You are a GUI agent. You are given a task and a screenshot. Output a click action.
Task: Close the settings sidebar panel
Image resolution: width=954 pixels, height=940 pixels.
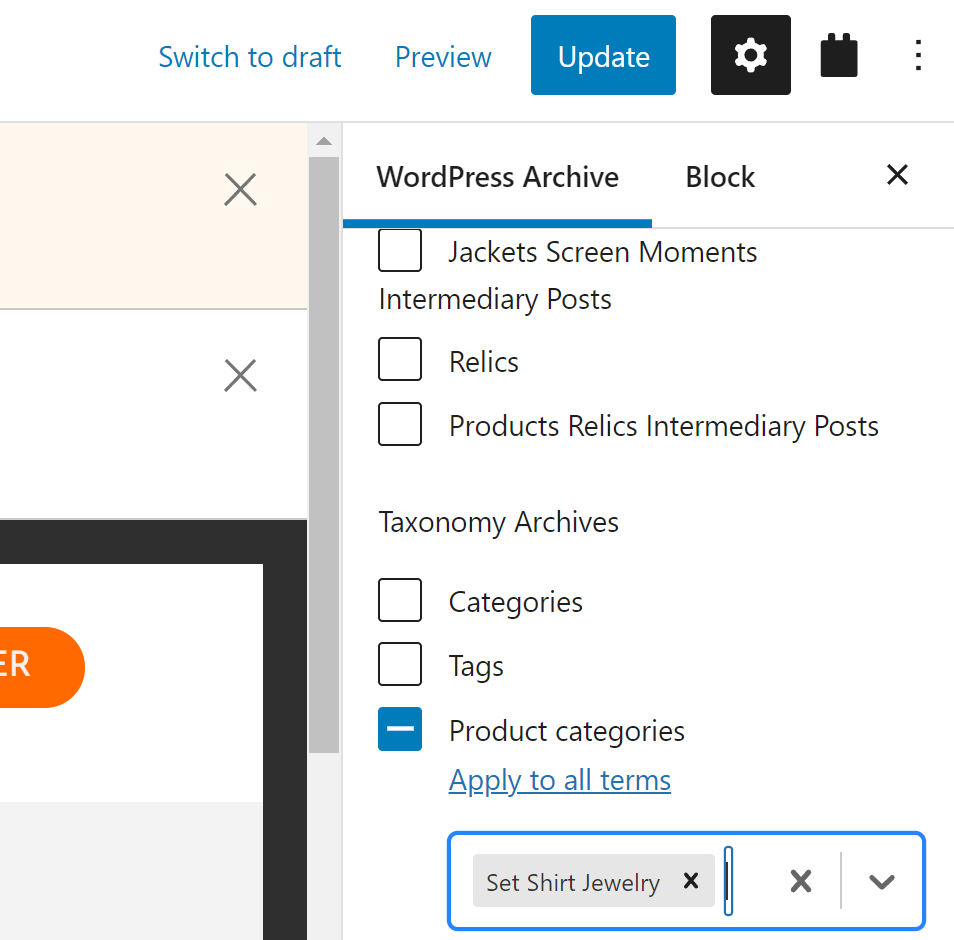tap(897, 175)
